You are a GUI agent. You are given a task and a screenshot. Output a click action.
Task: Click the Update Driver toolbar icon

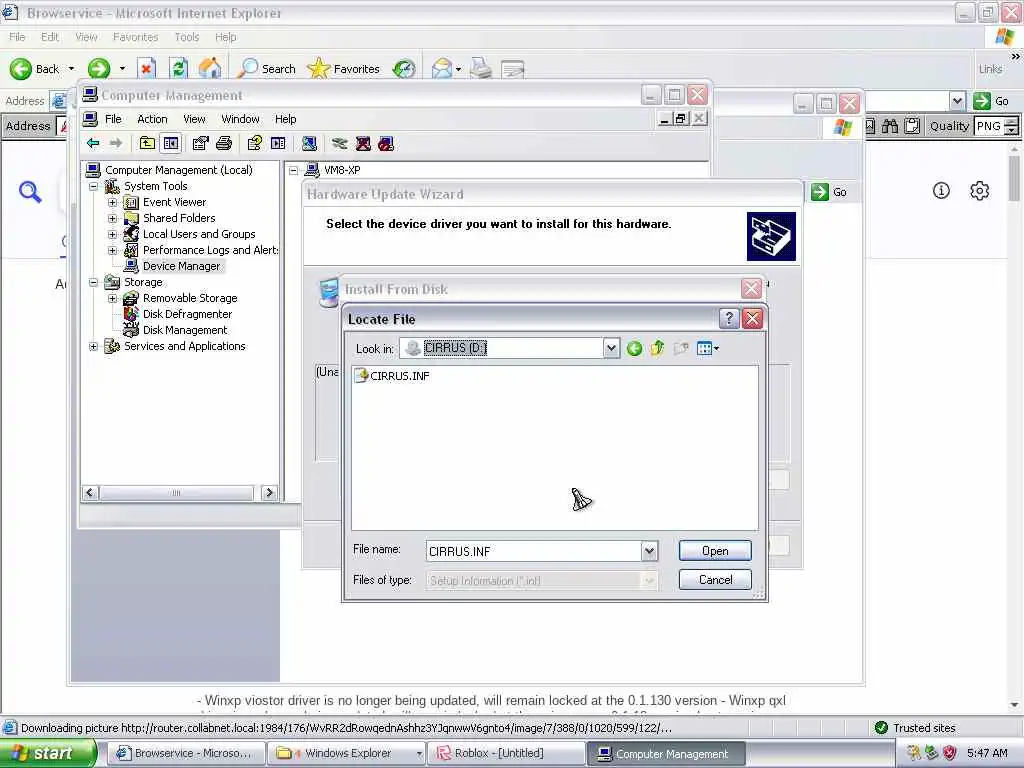coord(340,144)
